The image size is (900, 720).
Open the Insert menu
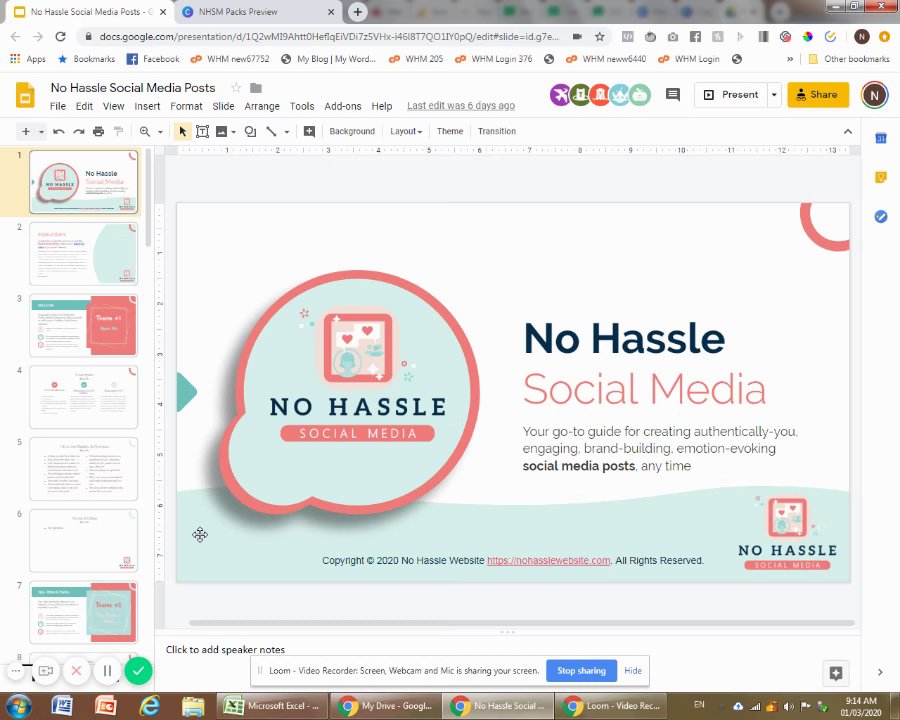coord(147,106)
